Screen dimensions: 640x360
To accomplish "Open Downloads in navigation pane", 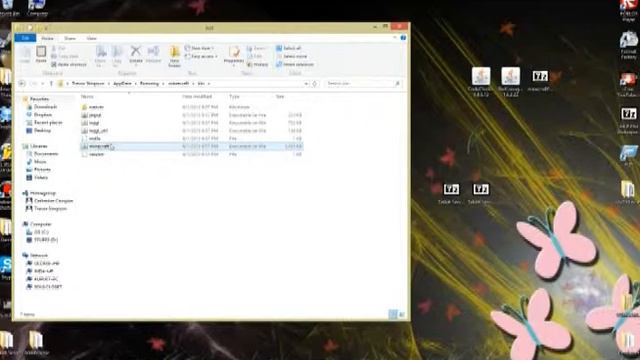I will [42, 107].
